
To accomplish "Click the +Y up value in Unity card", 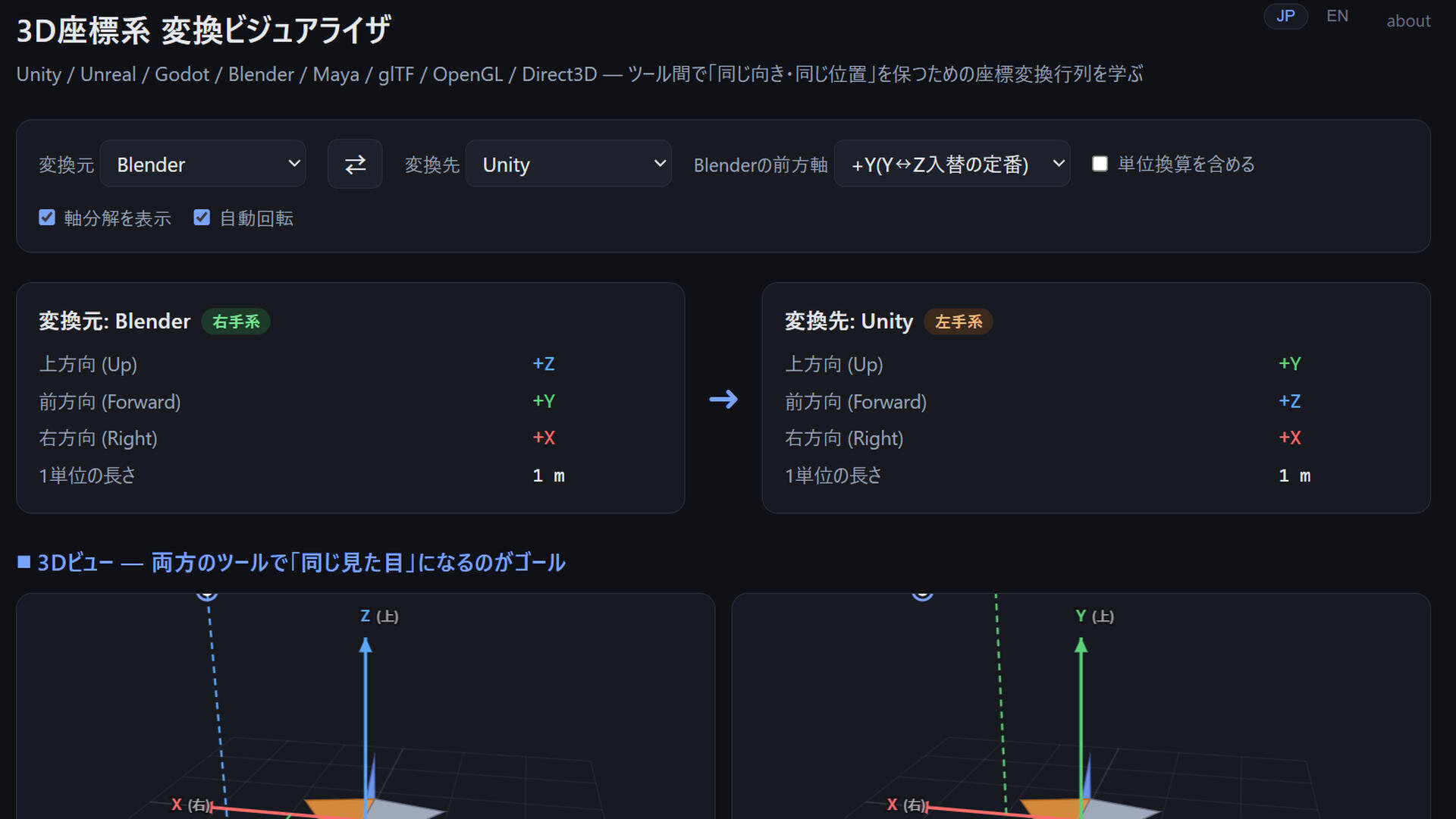I will (1290, 364).
